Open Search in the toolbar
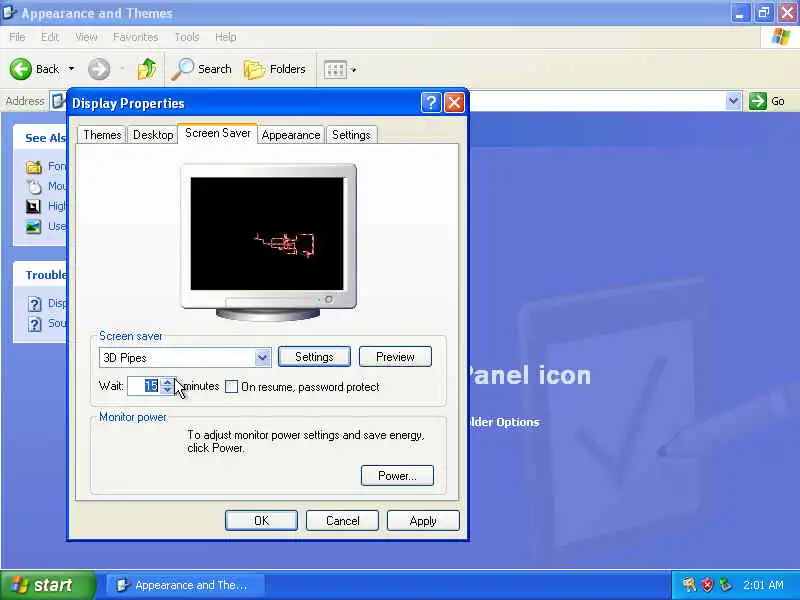 point(201,69)
